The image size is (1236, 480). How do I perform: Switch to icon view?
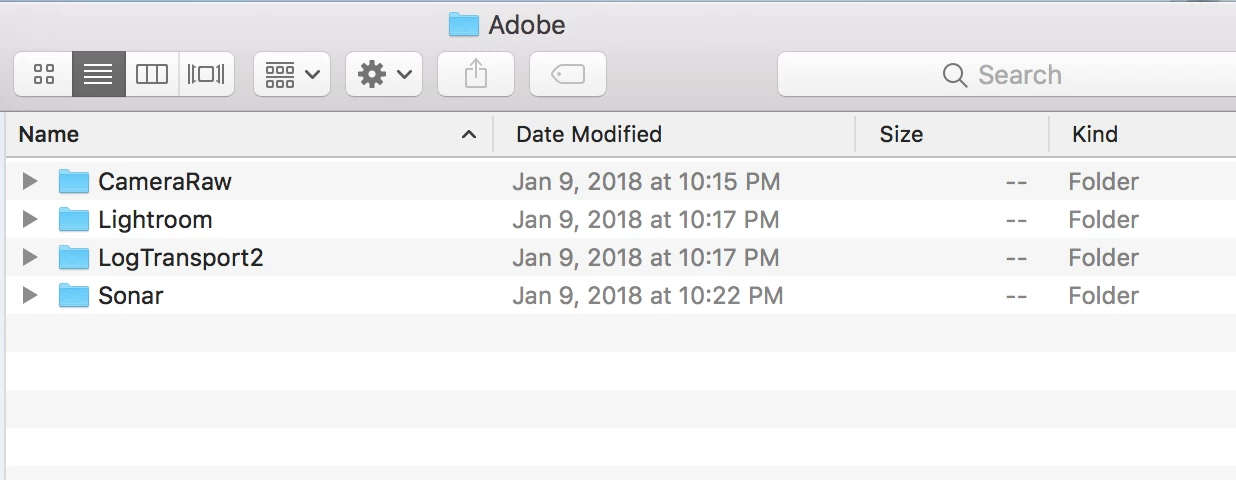pos(43,74)
